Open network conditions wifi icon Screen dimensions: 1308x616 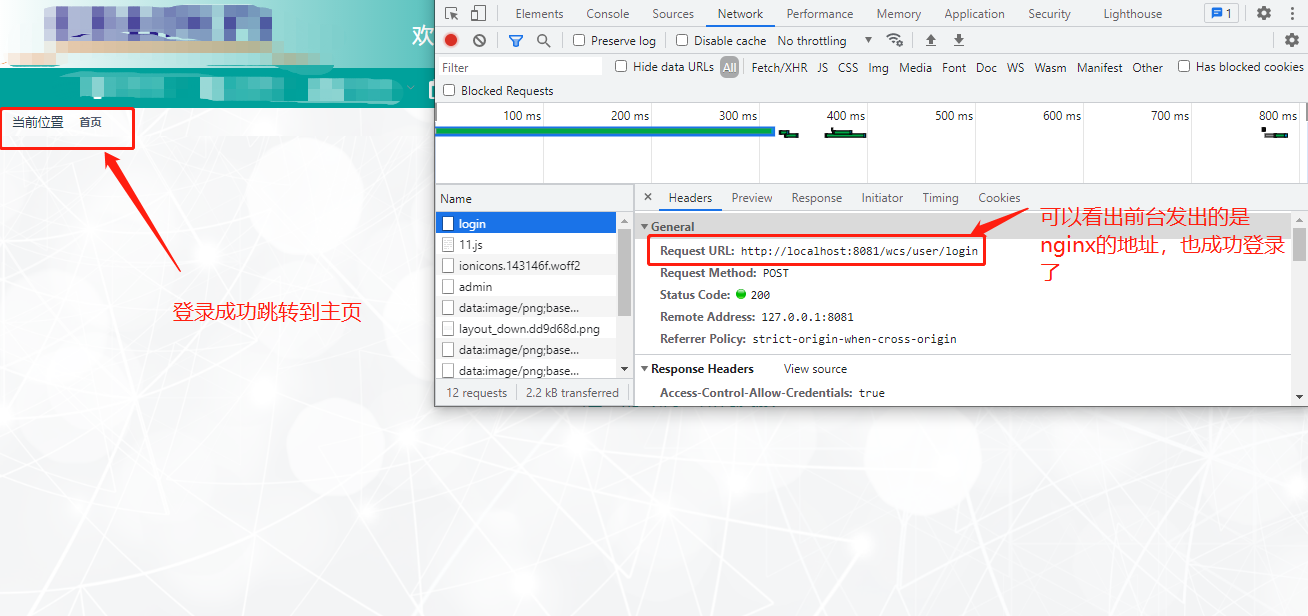(x=895, y=40)
